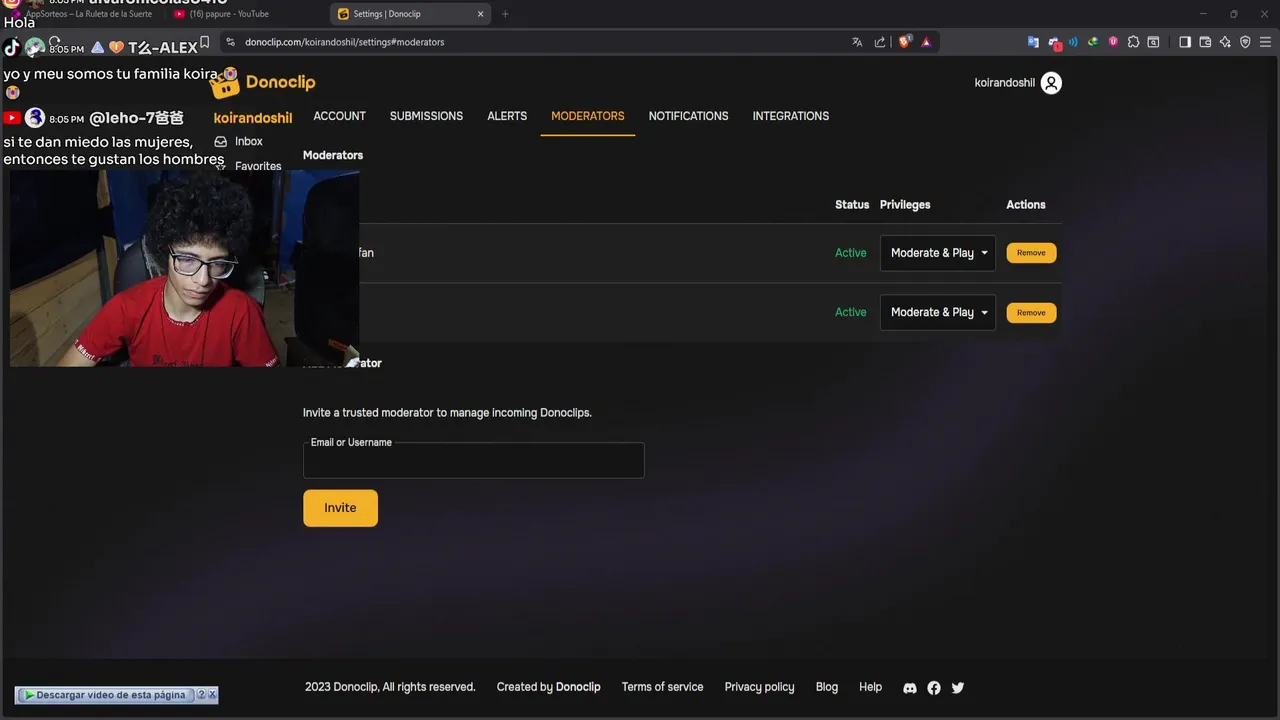Click the koirandoshil channel name in sidebar
This screenshot has width=1280, height=720.
click(x=253, y=118)
